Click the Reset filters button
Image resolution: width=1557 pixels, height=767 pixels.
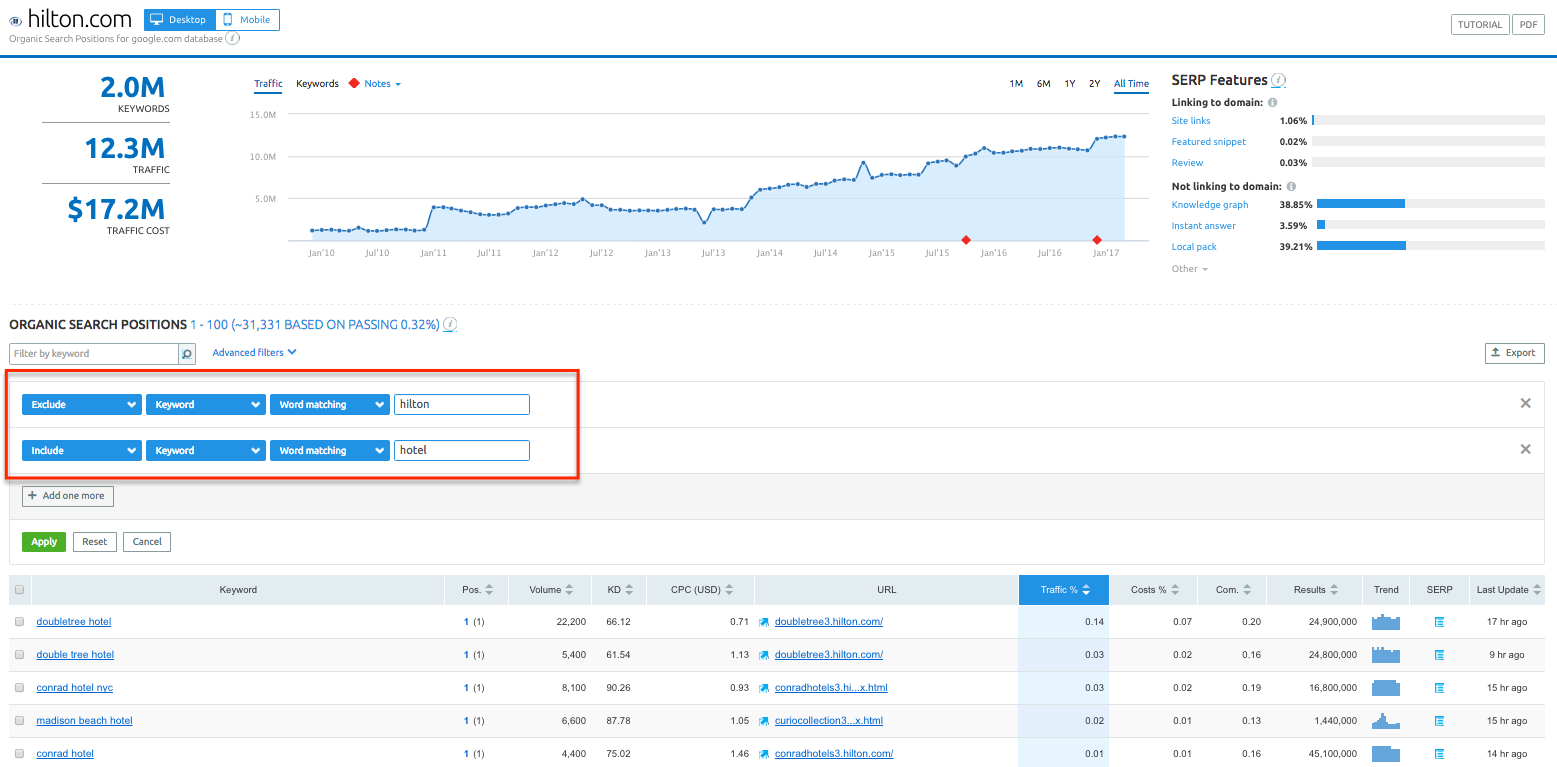(x=95, y=542)
